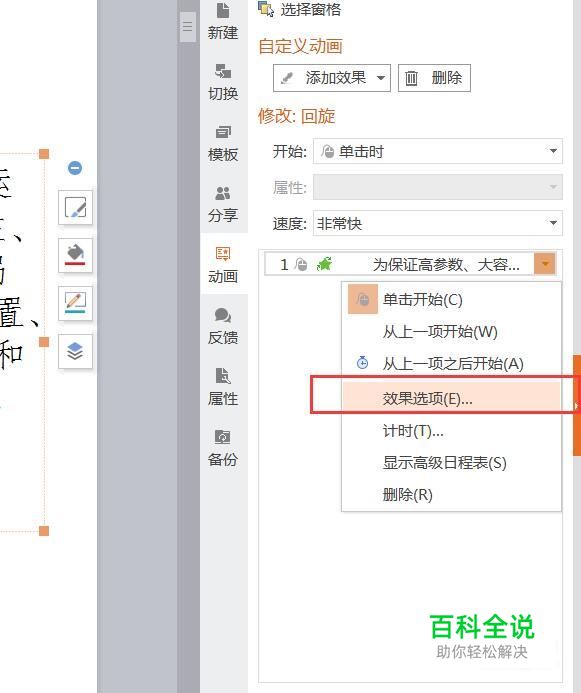Click the top-right handle of the text box

pos(44,154)
